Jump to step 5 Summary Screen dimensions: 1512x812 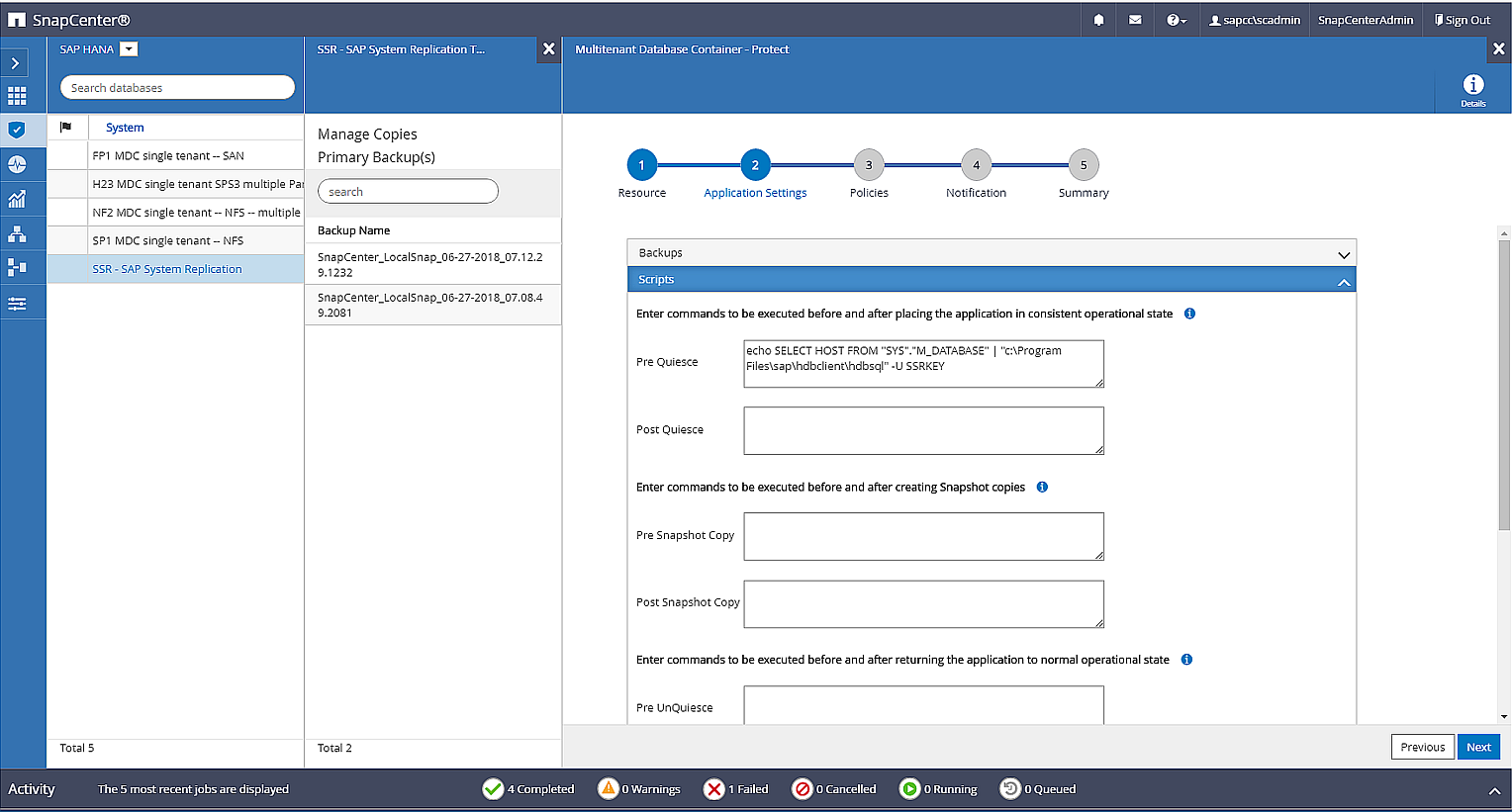point(1083,165)
